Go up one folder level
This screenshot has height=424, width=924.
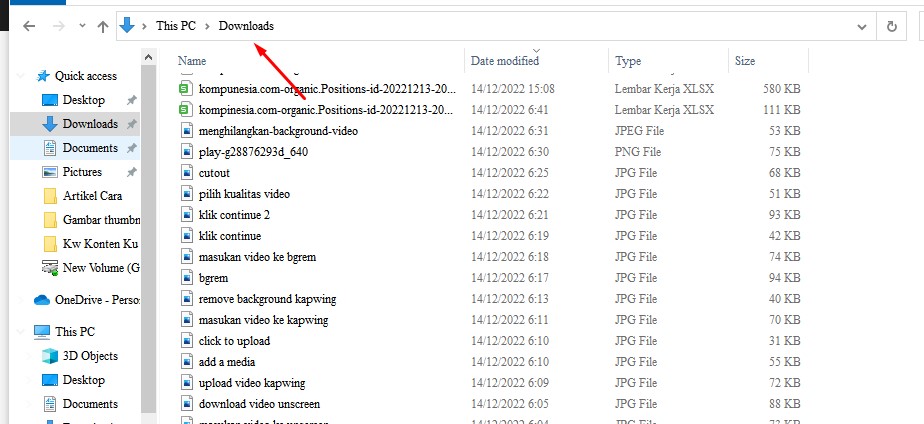(x=103, y=26)
